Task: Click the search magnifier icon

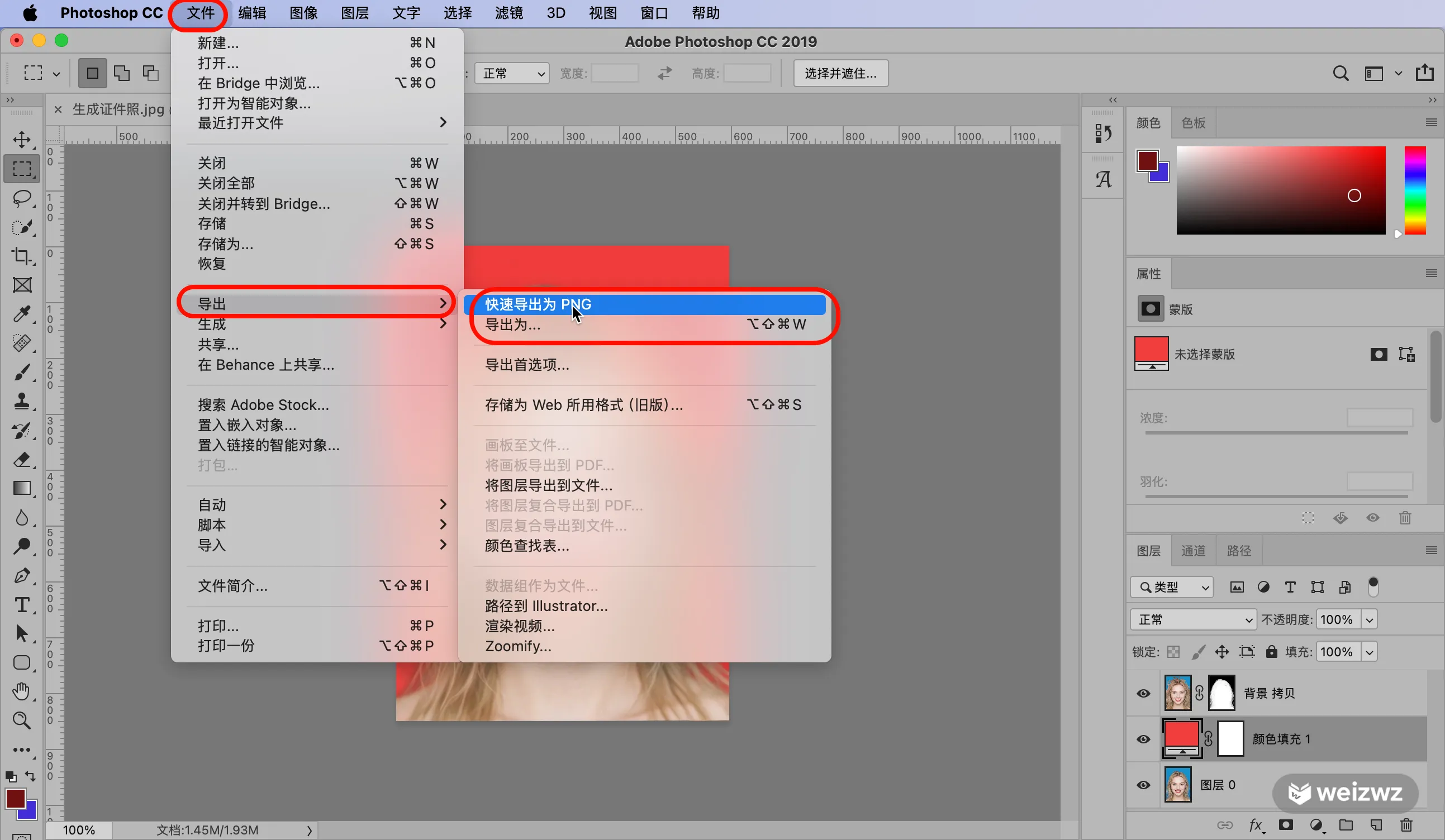Action: (x=1341, y=73)
